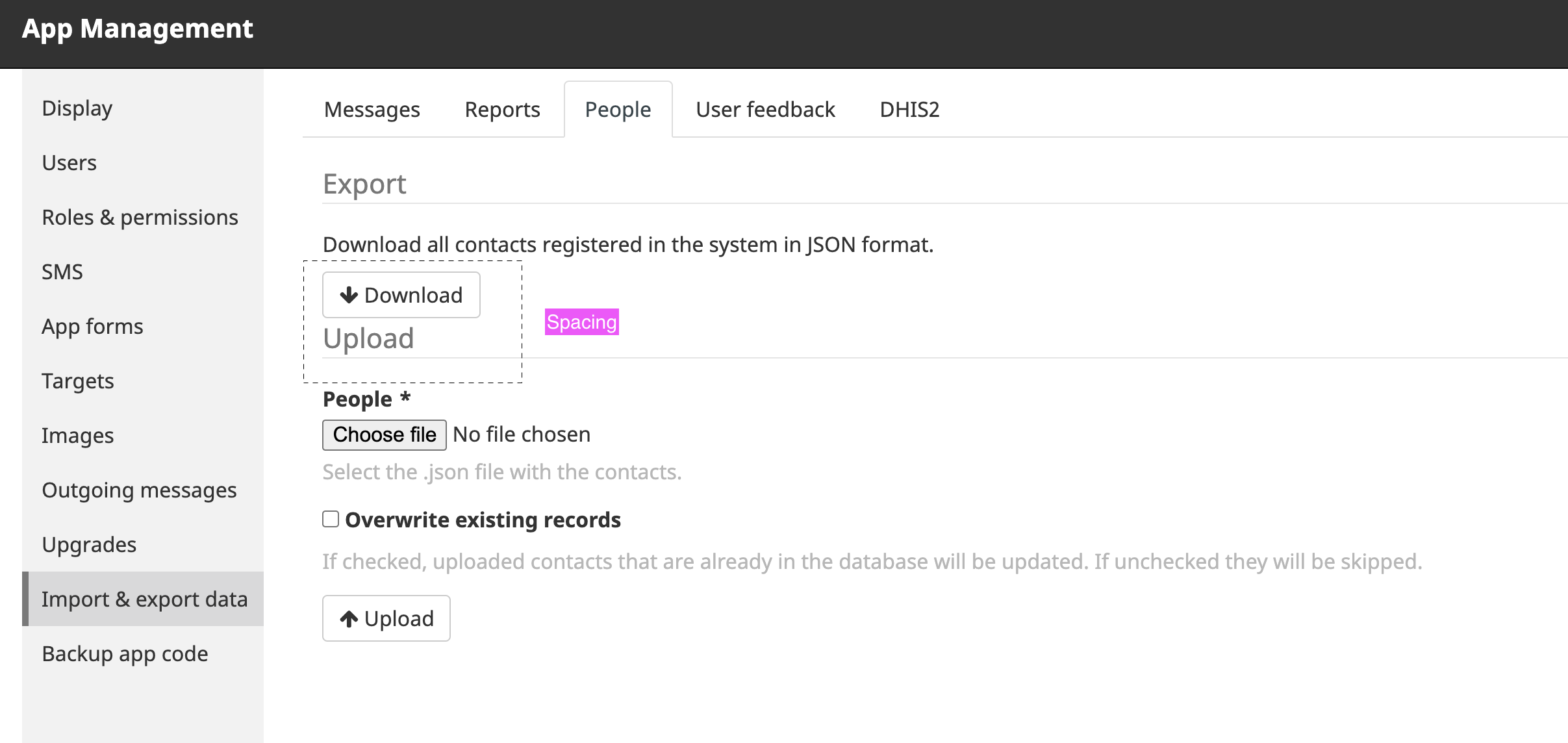Click the upload arrow icon

tap(349, 619)
